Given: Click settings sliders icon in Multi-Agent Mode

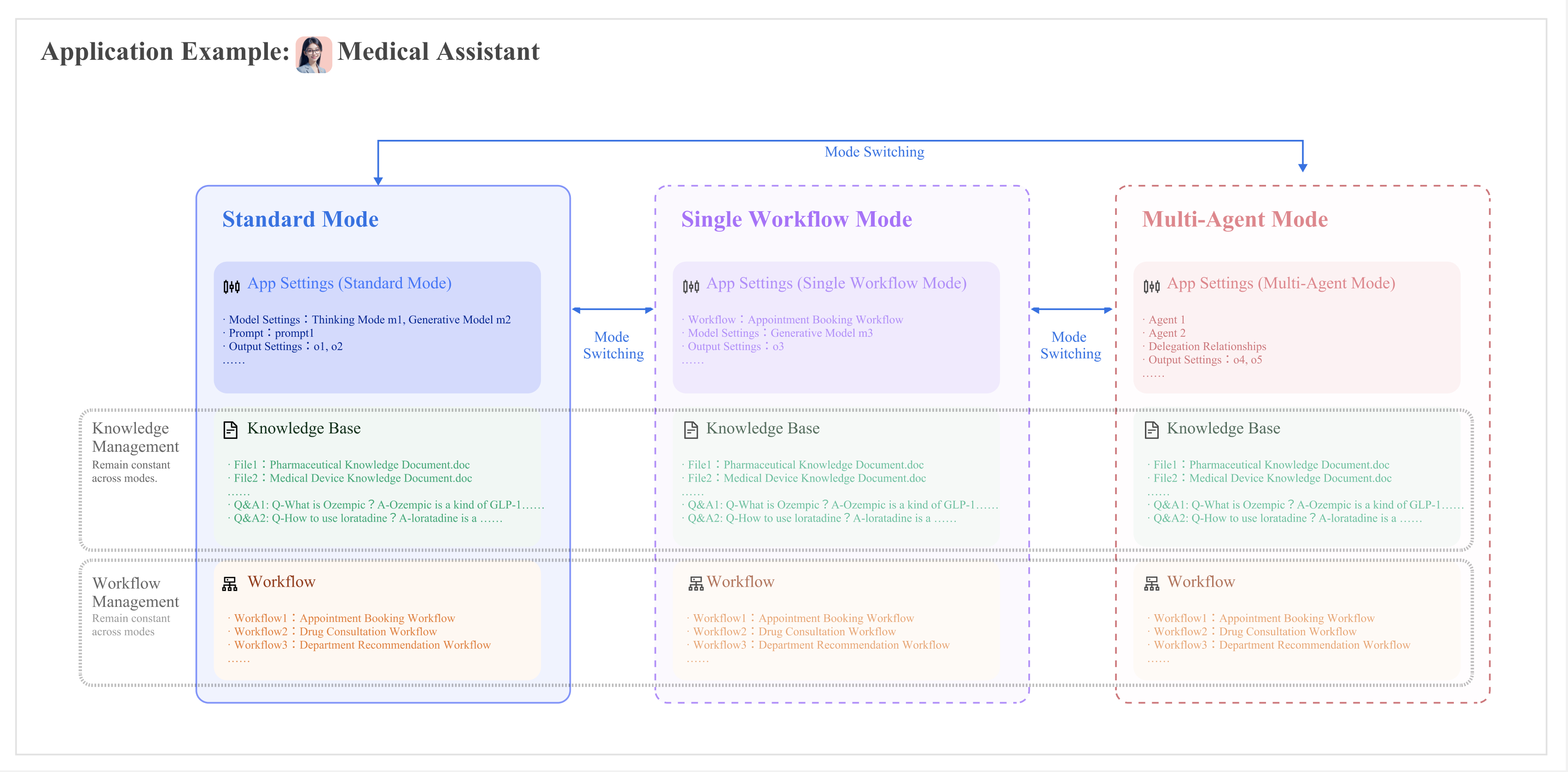Looking at the screenshot, I should [x=1151, y=286].
